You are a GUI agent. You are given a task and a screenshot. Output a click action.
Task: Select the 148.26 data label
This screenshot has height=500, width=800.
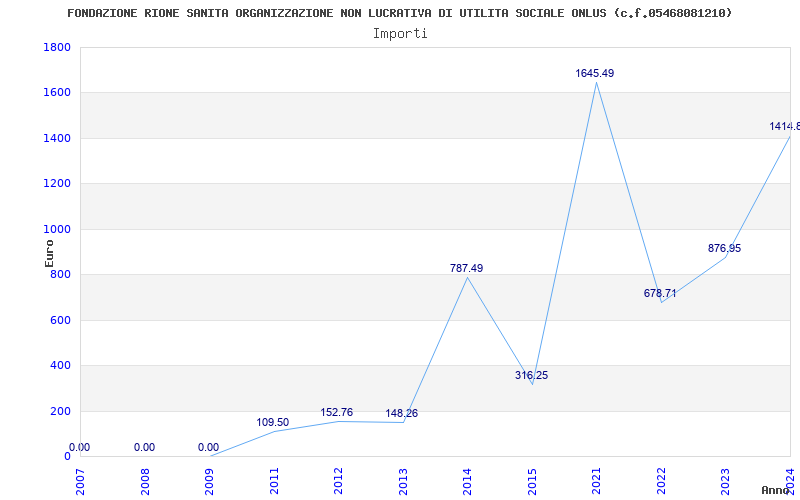(402, 413)
